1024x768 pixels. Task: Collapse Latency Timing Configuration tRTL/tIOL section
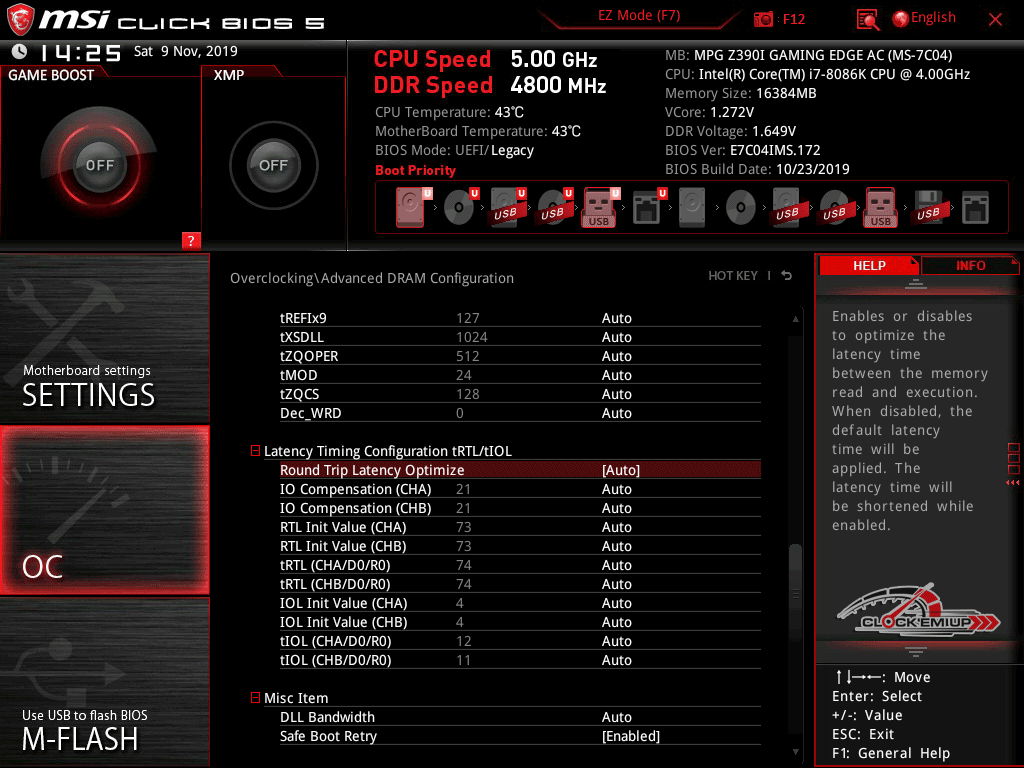pos(256,451)
